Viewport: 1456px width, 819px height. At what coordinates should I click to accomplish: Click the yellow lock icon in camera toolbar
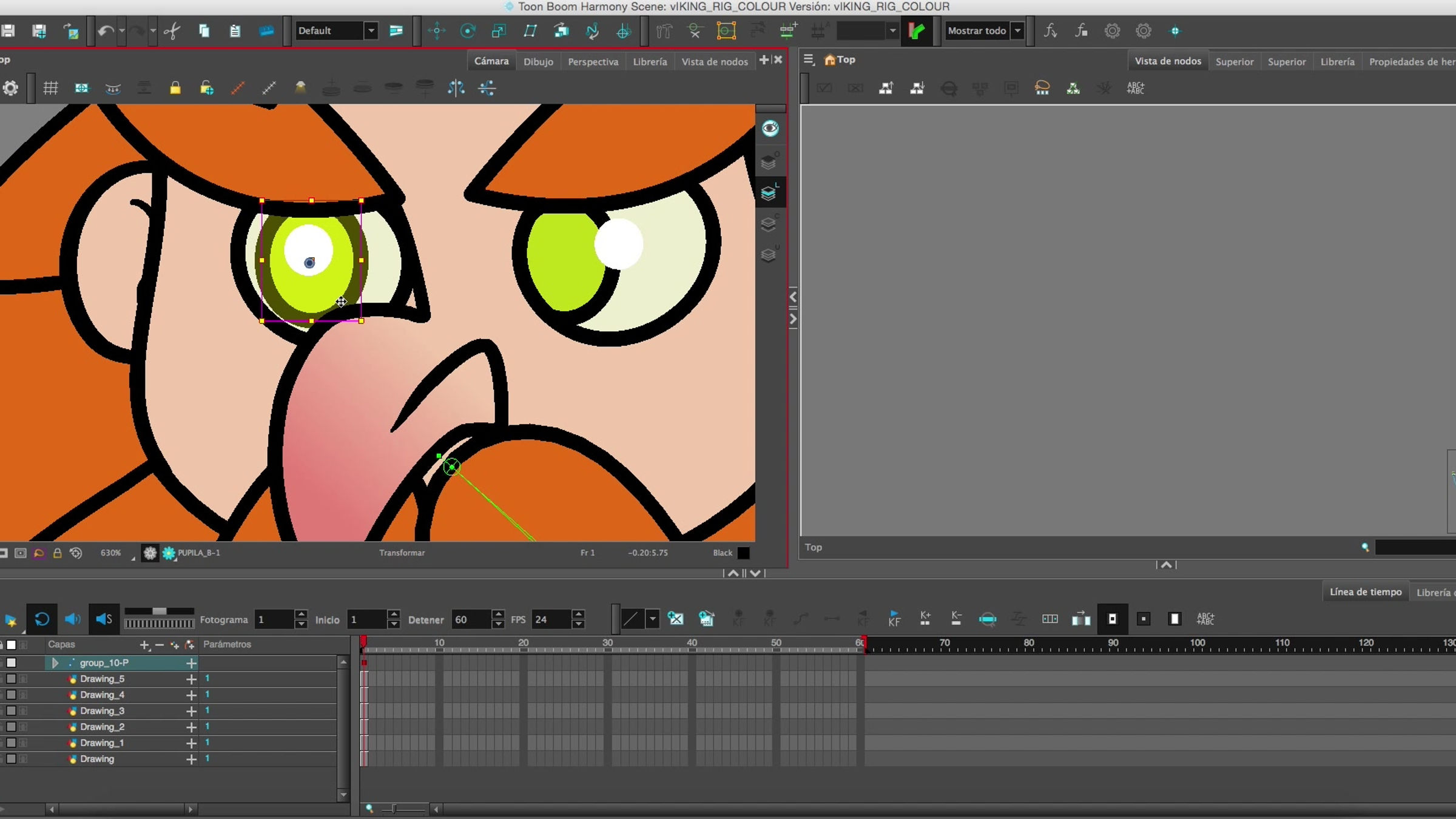click(175, 89)
